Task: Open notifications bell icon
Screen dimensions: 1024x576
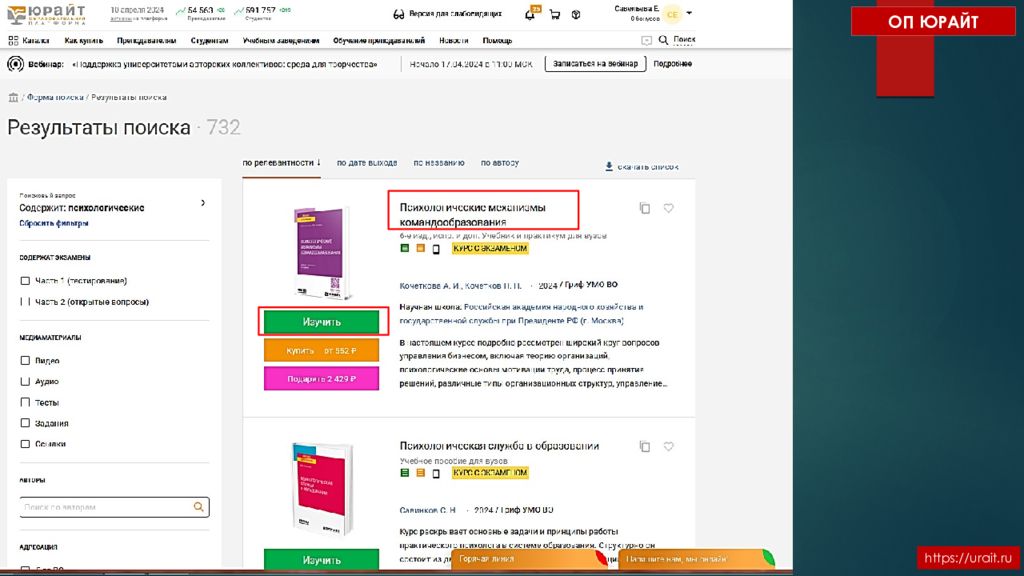Action: (x=530, y=14)
